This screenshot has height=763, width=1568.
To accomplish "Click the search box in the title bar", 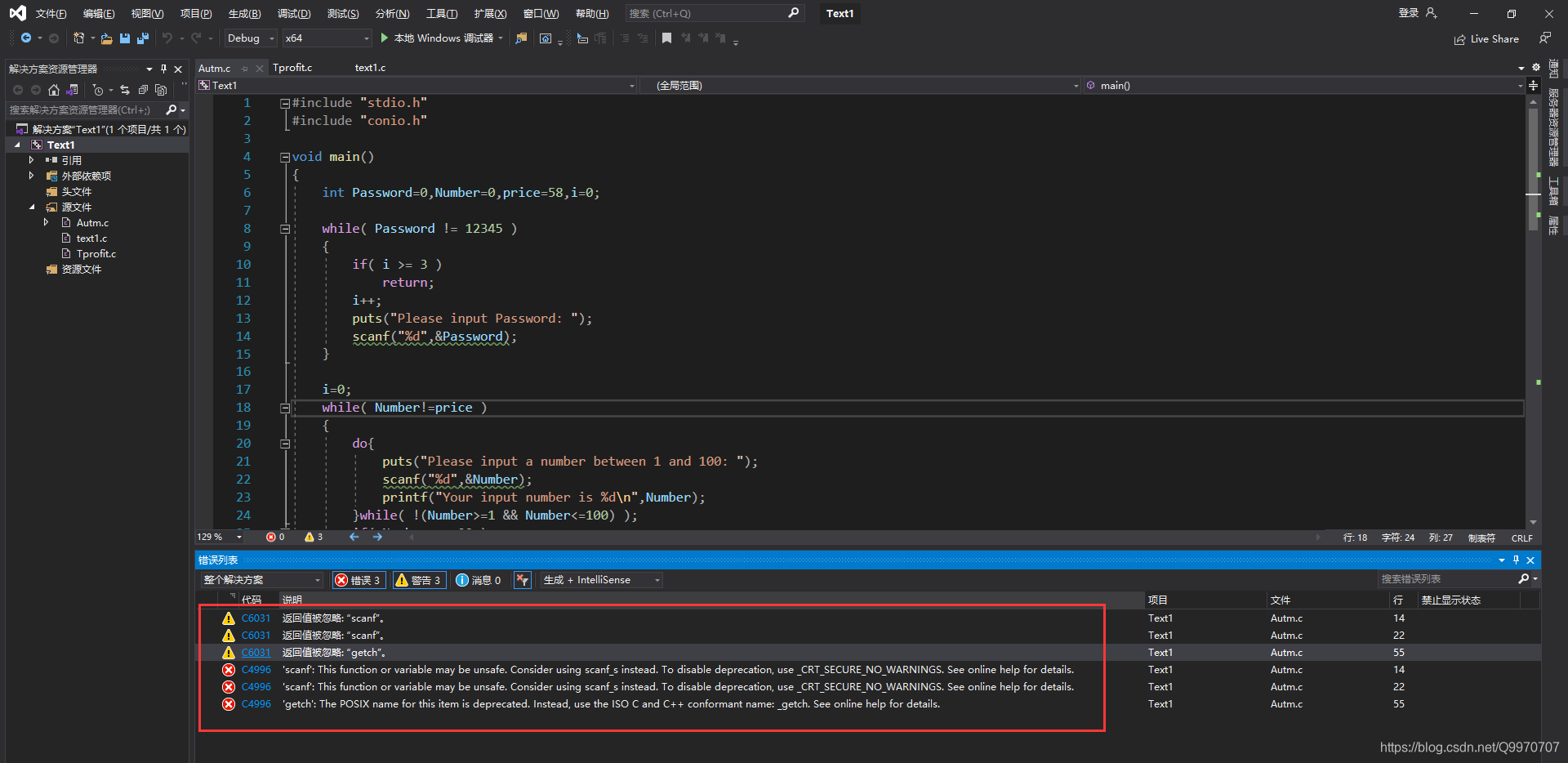I will [715, 14].
